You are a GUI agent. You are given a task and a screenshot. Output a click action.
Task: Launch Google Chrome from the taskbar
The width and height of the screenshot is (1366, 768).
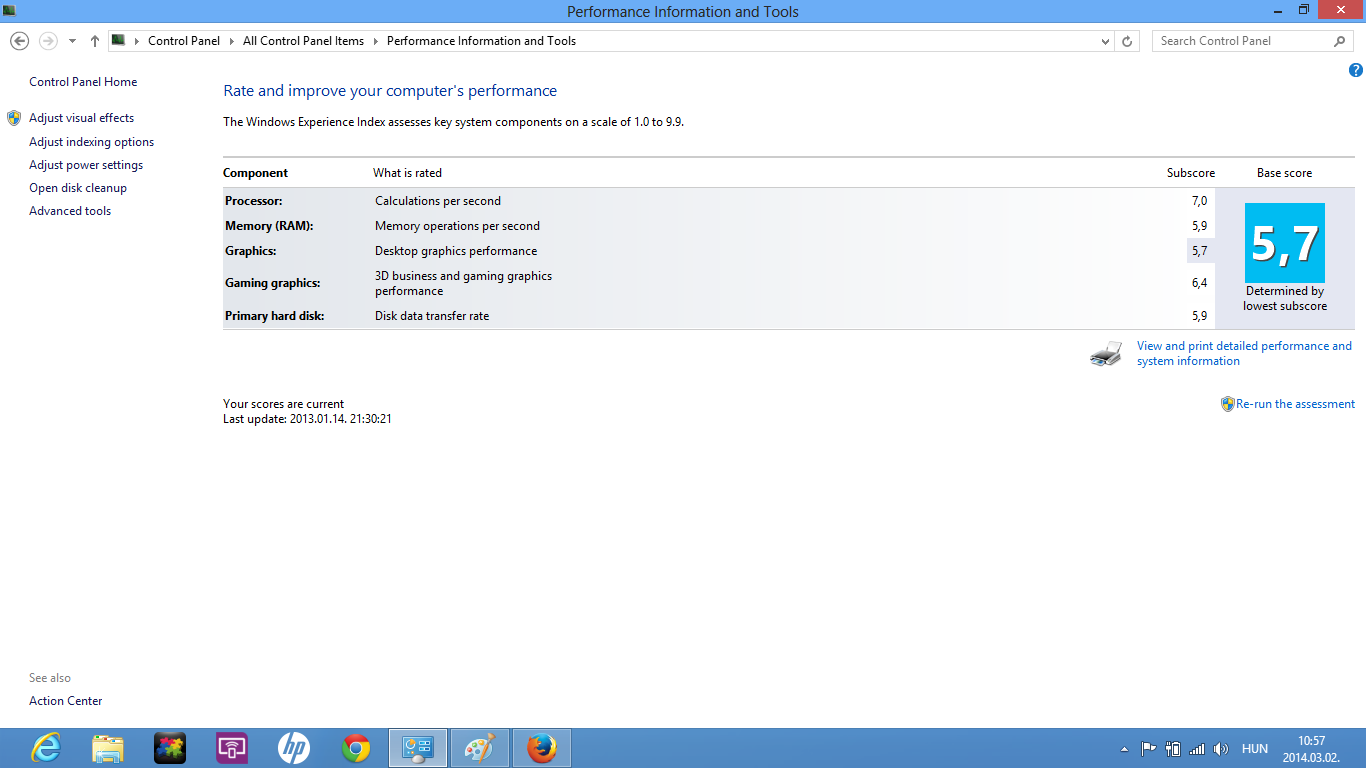(x=355, y=748)
